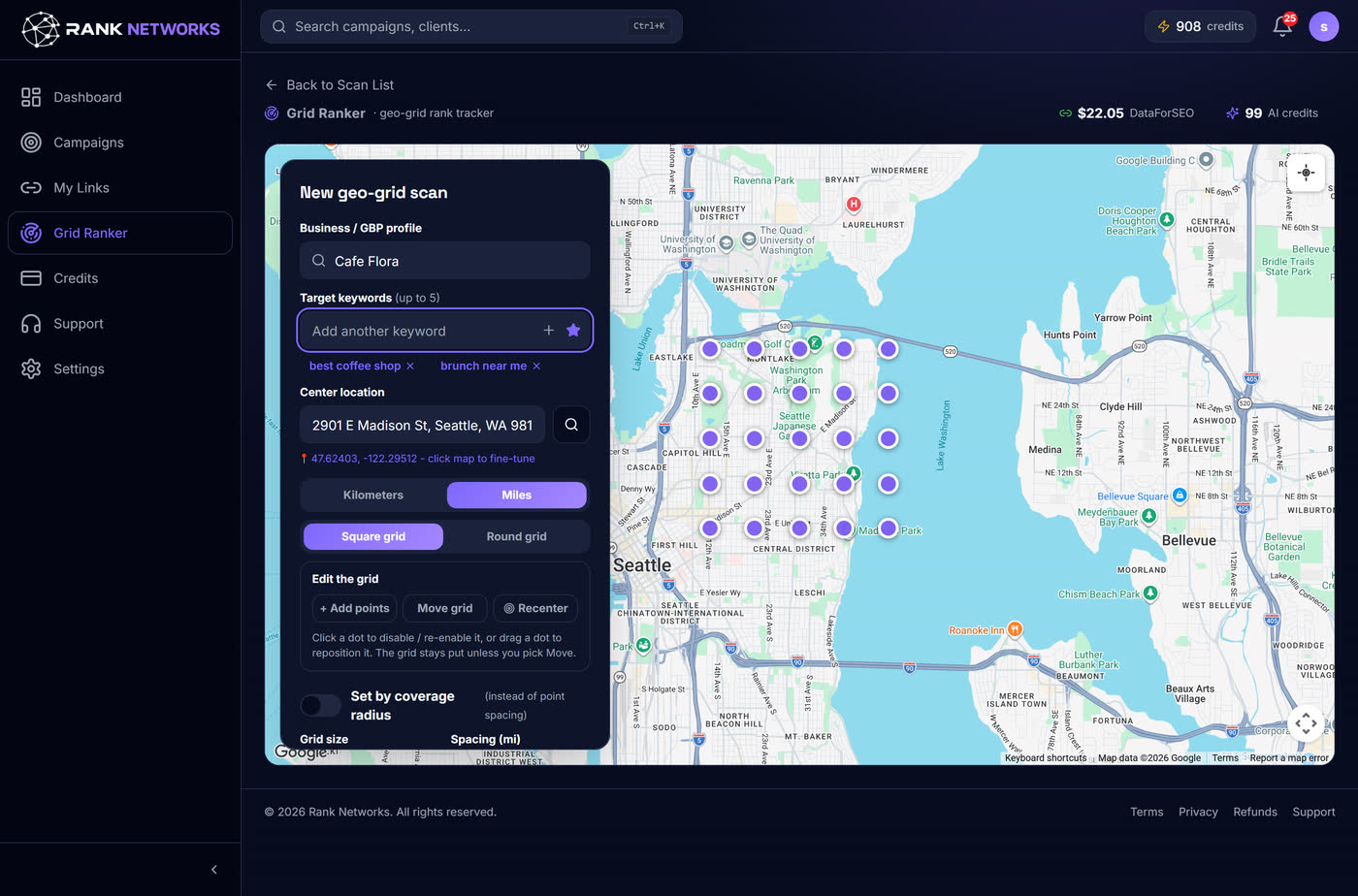
Task: Select the Square grid option
Action: [x=373, y=537]
